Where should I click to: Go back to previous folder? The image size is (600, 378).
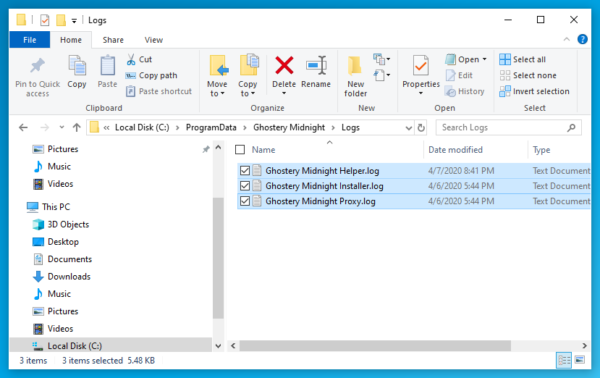pos(23,127)
